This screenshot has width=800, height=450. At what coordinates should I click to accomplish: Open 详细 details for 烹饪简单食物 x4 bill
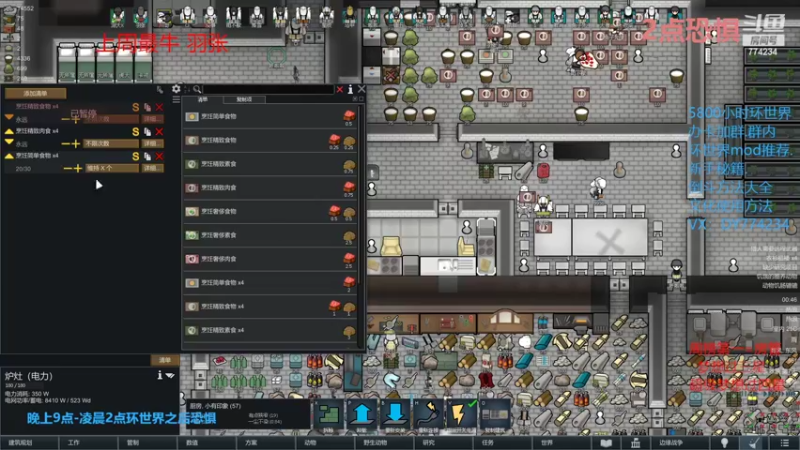153,168
